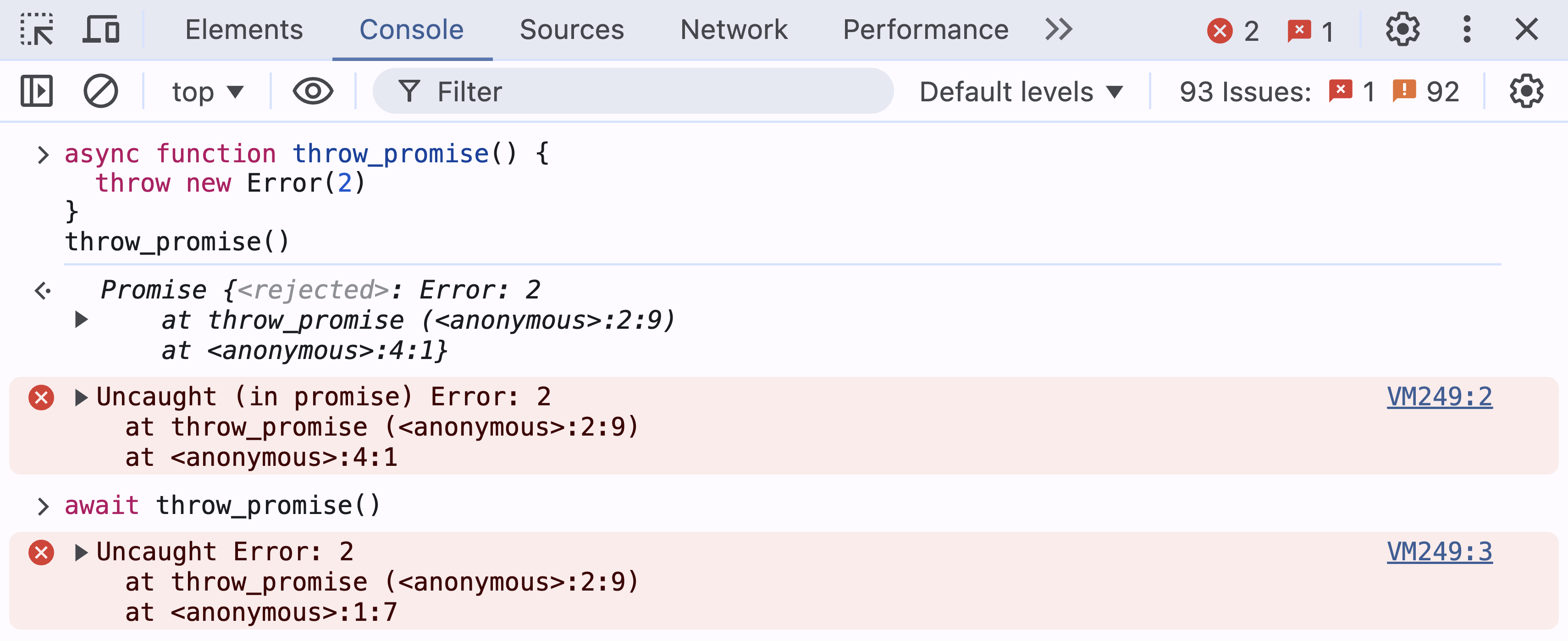The width and height of the screenshot is (1568, 641).
Task: Open console settings gear icon
Action: click(x=1526, y=91)
